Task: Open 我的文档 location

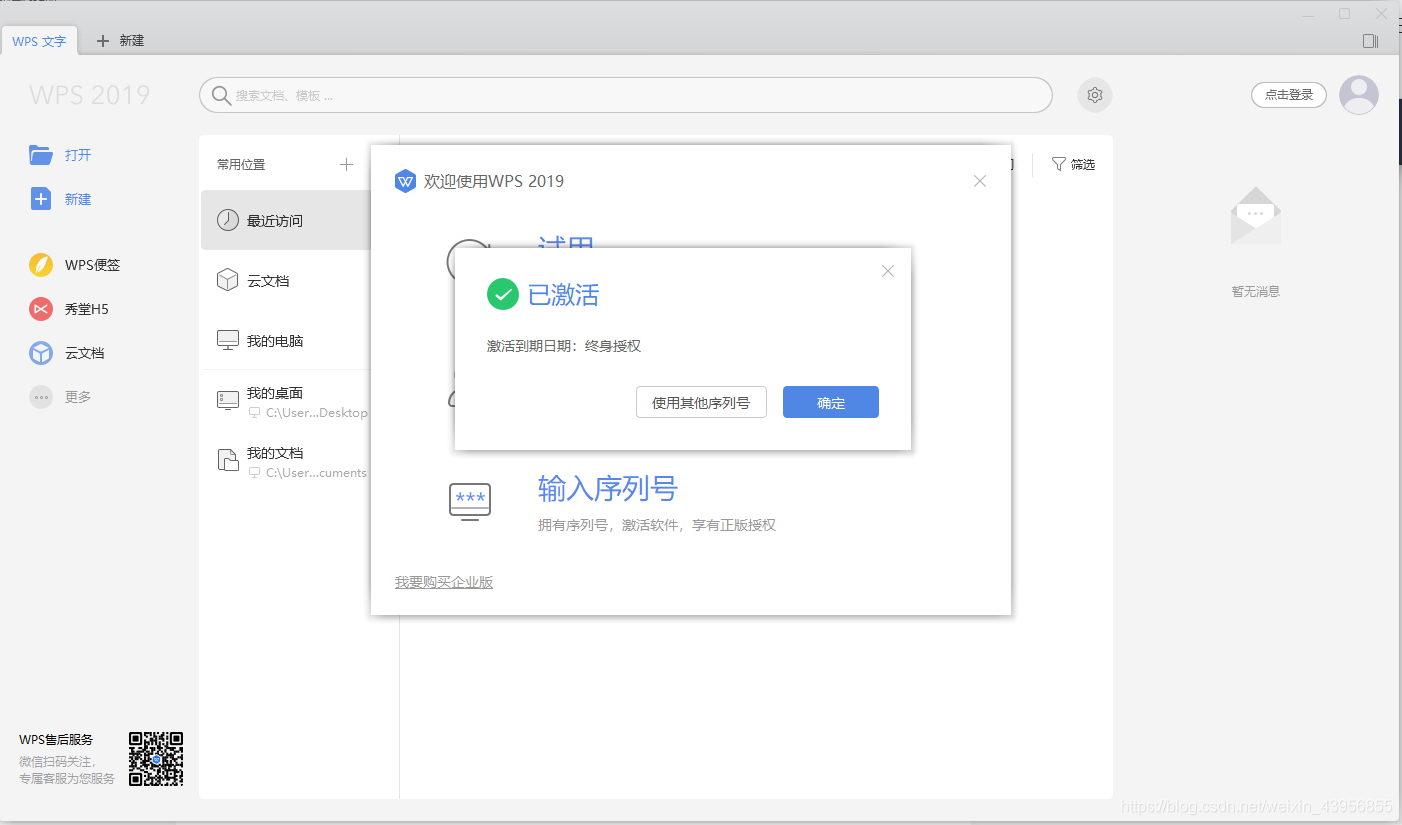Action: click(285, 462)
